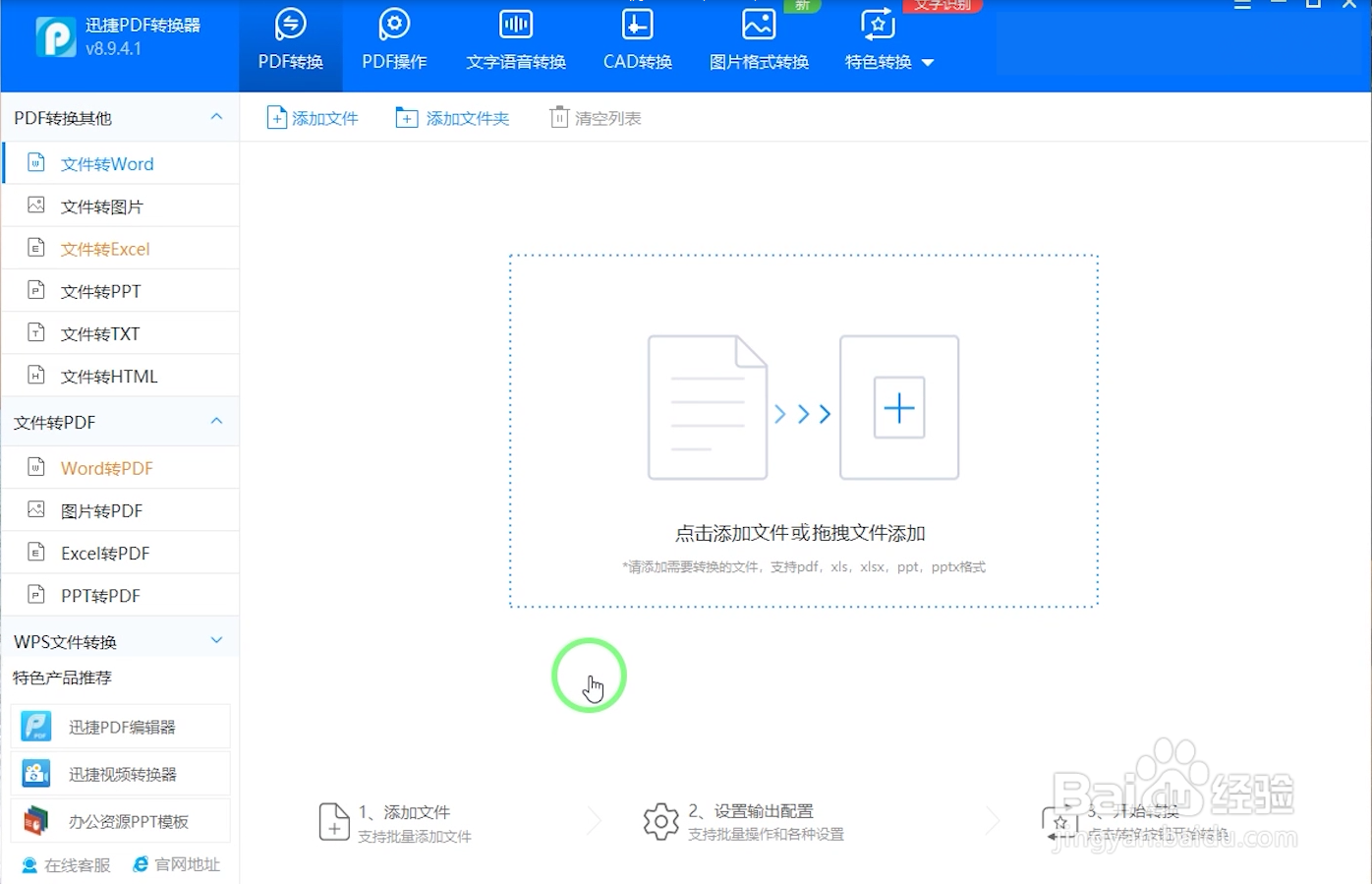The width and height of the screenshot is (1372, 884).
Task: Open the 文字语音转换 tab
Action: [x=516, y=42]
